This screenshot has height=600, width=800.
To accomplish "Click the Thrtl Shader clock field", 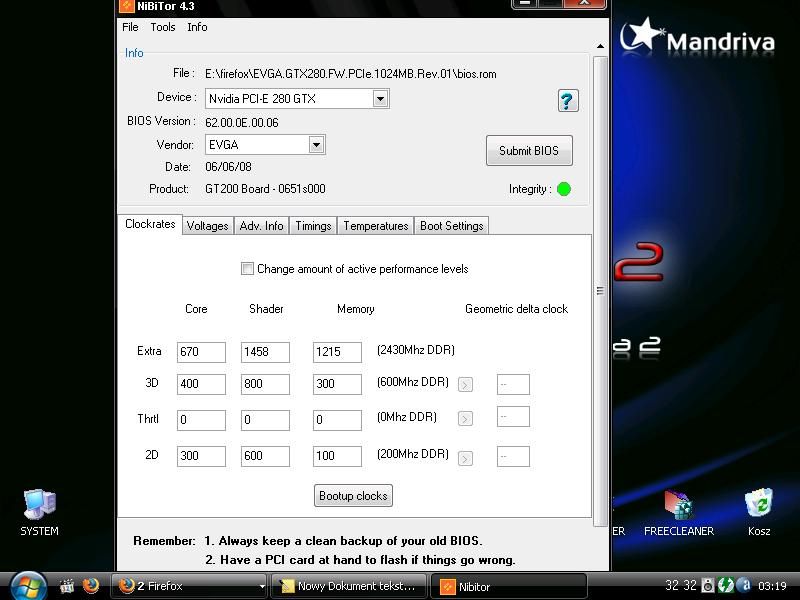I will pyautogui.click(x=265, y=420).
